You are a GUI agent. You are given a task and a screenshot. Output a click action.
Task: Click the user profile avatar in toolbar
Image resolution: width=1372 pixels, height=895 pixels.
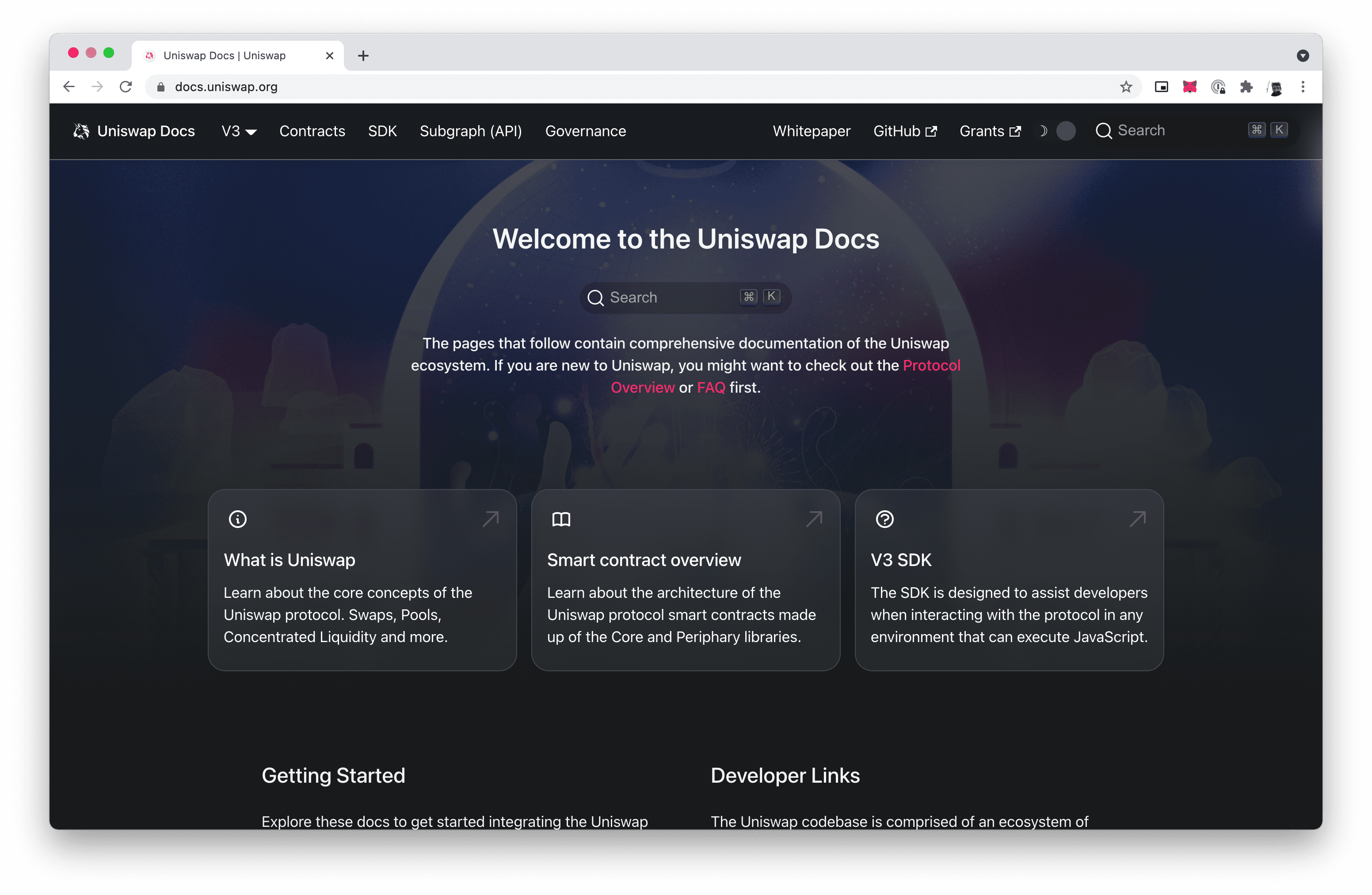click(1275, 87)
